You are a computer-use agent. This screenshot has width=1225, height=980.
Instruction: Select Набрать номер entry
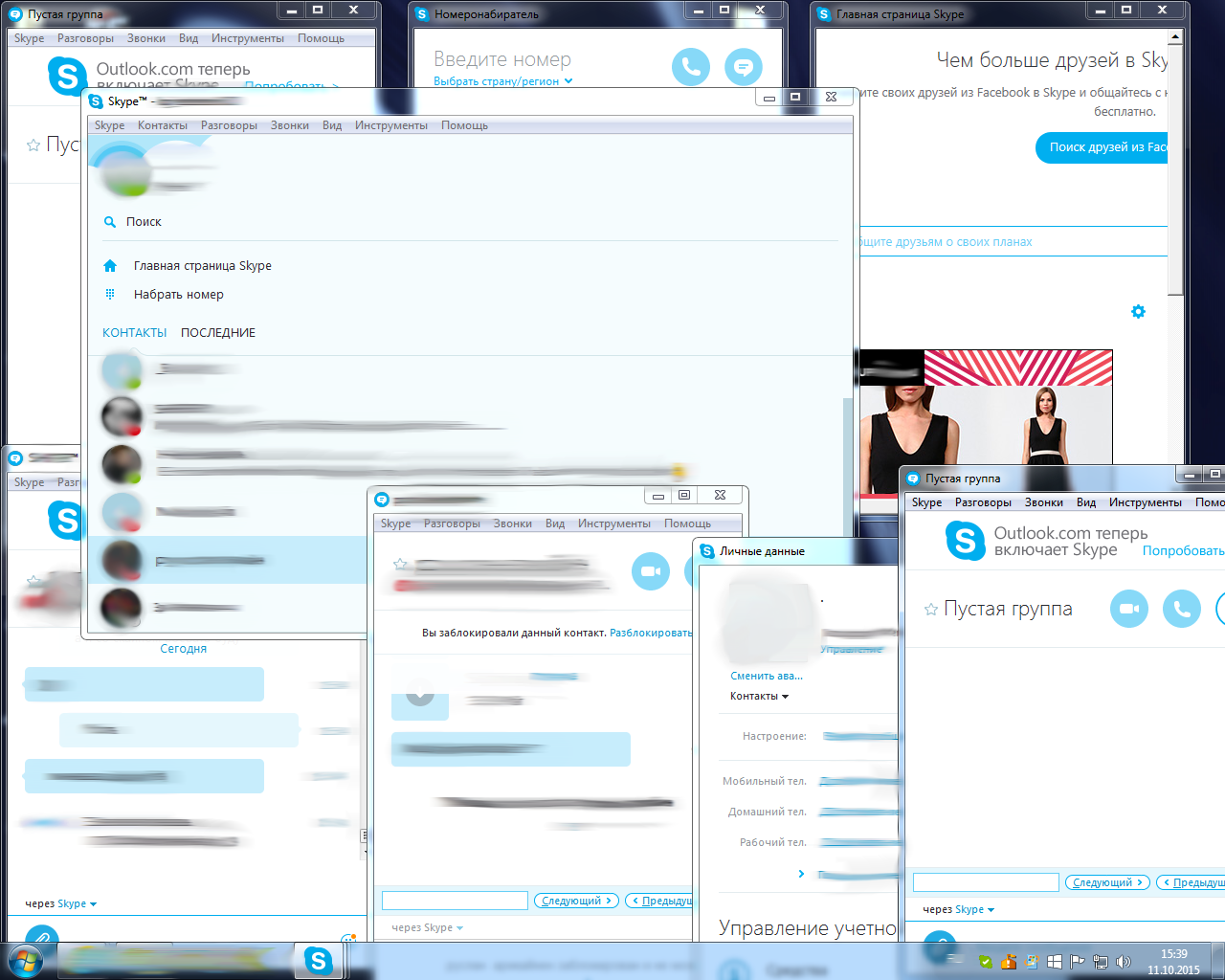(179, 295)
